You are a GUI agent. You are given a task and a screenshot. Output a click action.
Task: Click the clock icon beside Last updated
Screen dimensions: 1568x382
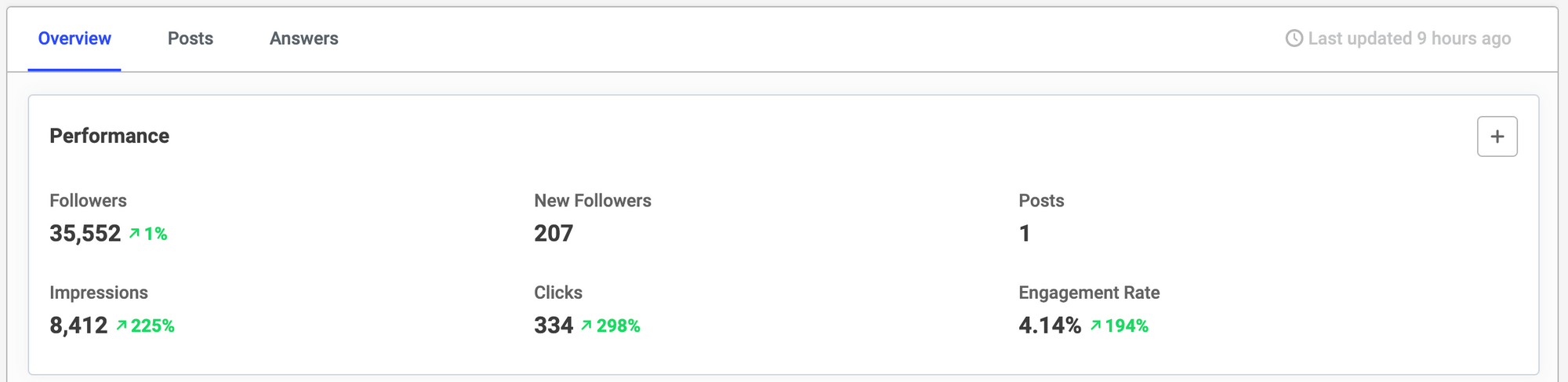1294,38
